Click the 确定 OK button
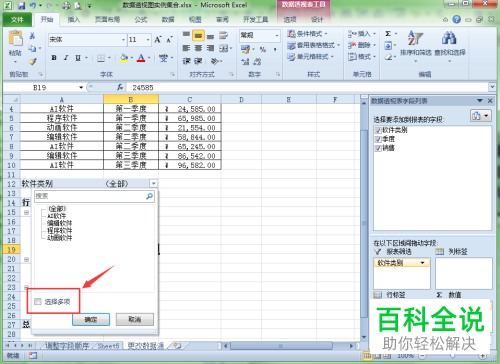This screenshot has height=364, width=500. click(x=91, y=319)
